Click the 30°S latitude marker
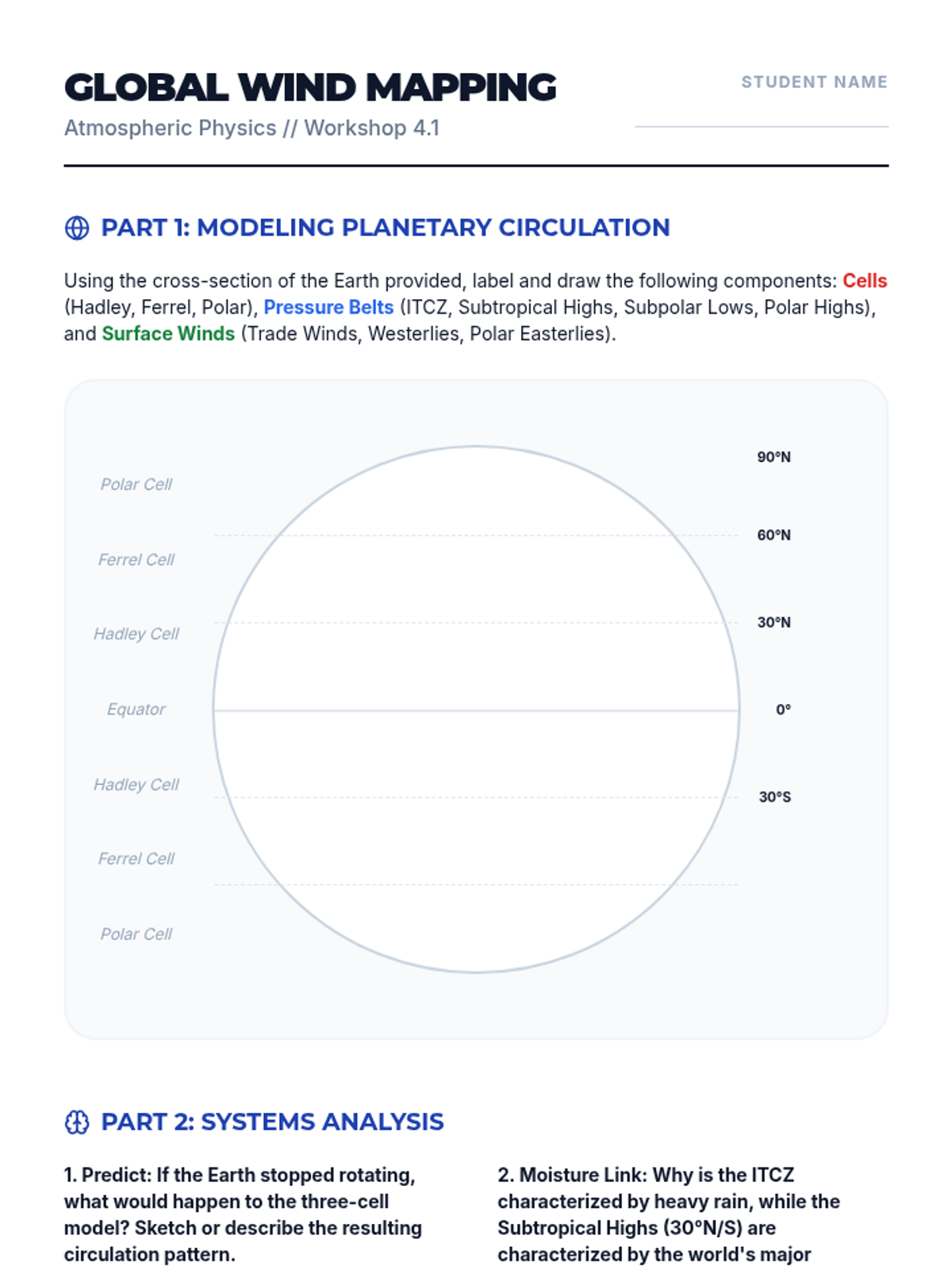Screen dimensions: 952x1270 (x=774, y=797)
